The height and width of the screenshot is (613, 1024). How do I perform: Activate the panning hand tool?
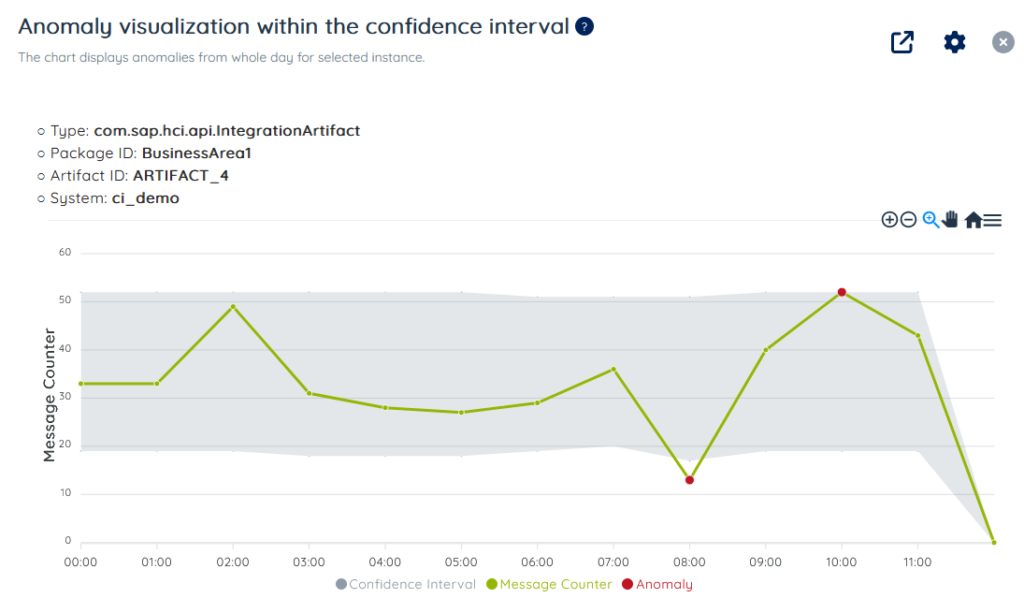click(x=950, y=219)
